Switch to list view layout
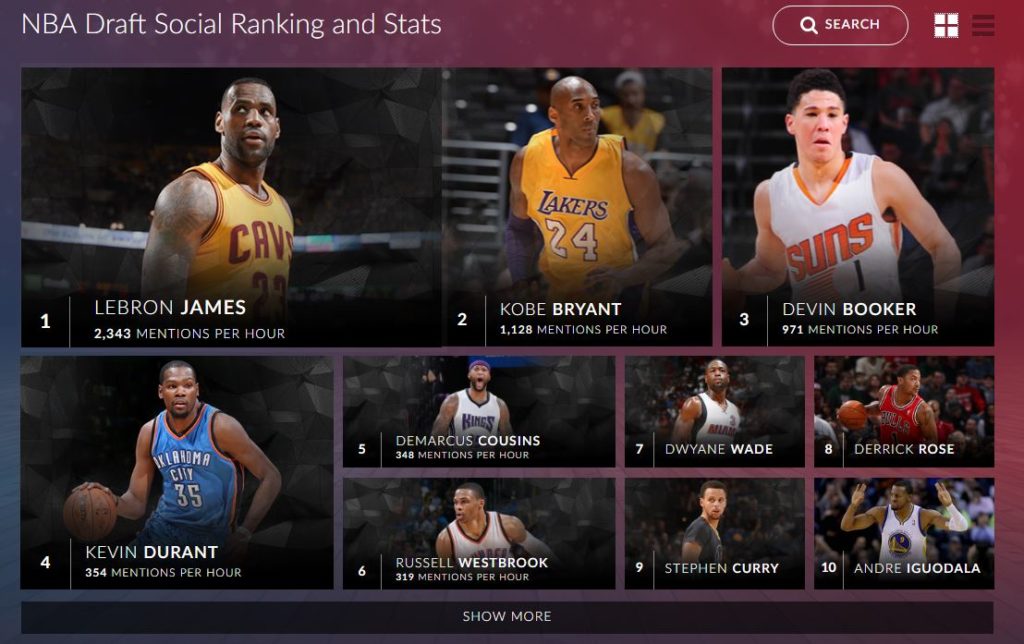 point(983,25)
